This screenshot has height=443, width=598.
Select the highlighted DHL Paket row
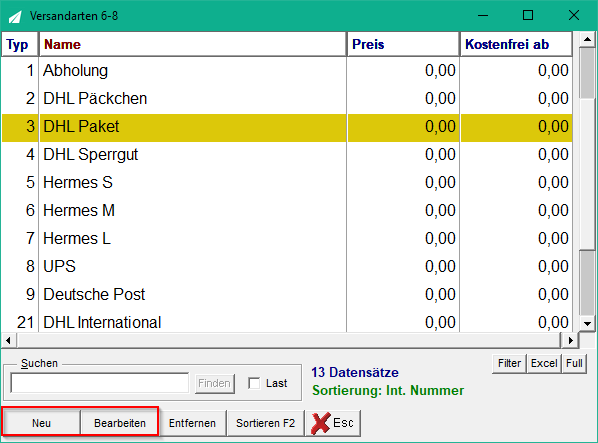point(287,127)
